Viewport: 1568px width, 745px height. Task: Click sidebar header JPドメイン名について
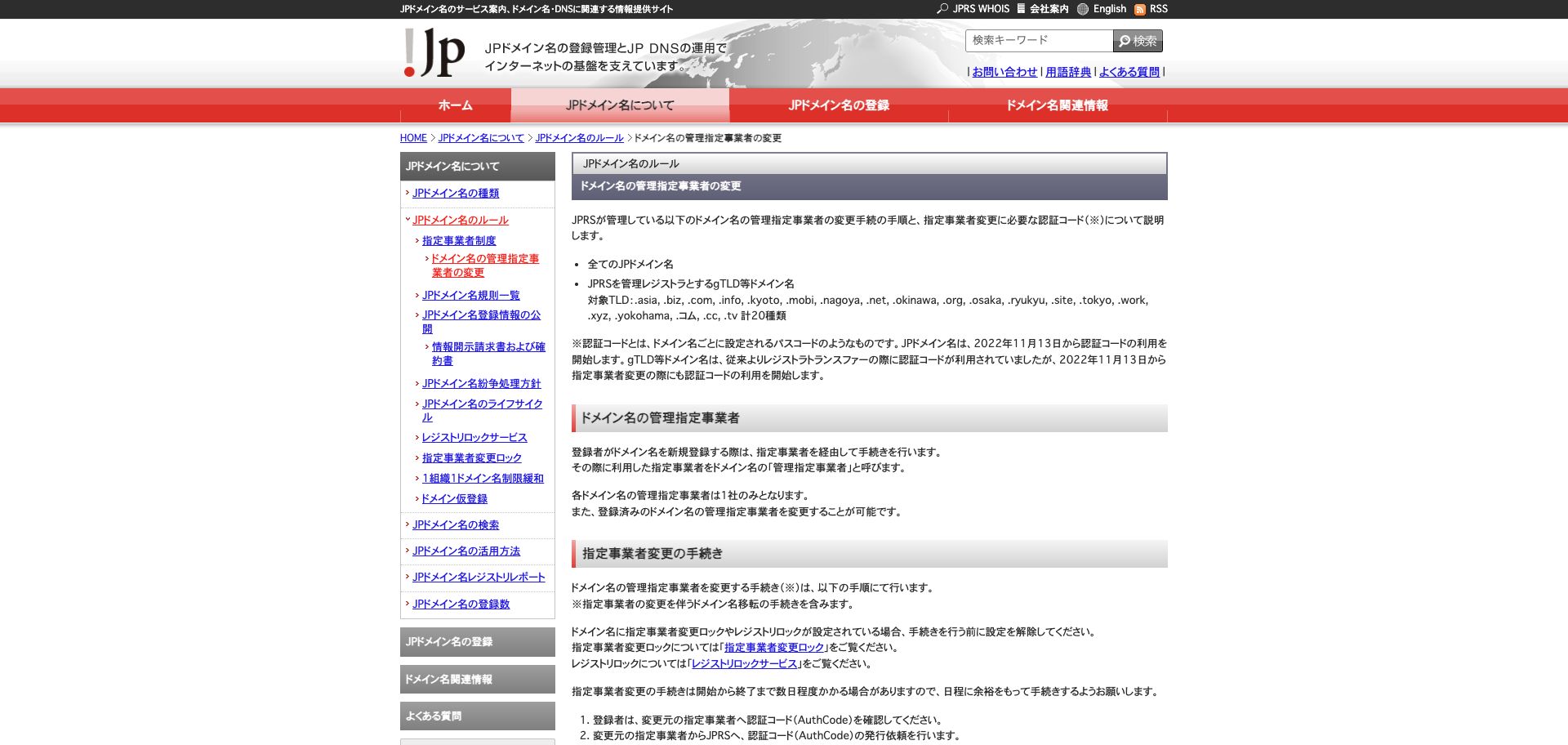(x=478, y=167)
